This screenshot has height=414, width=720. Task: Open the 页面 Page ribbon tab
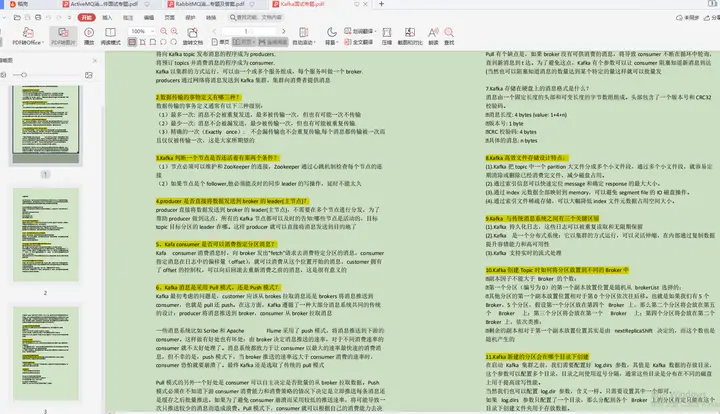169,17
